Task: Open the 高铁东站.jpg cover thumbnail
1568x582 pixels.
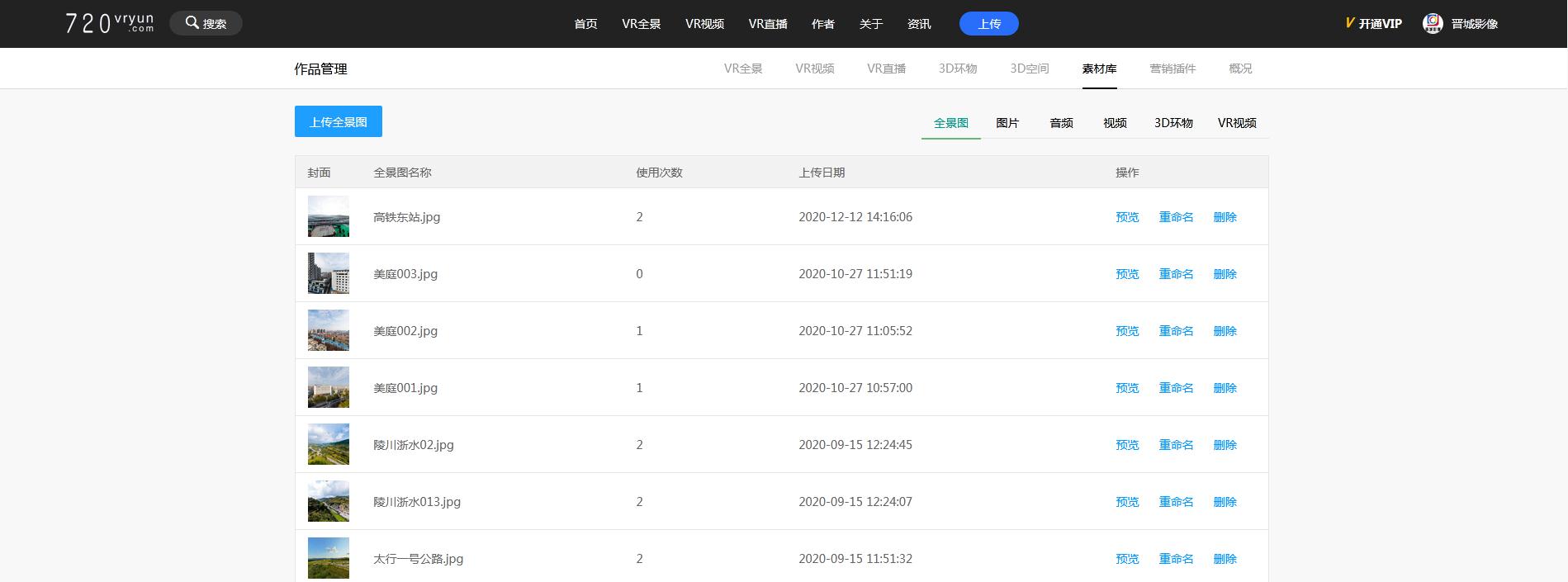Action: (328, 216)
